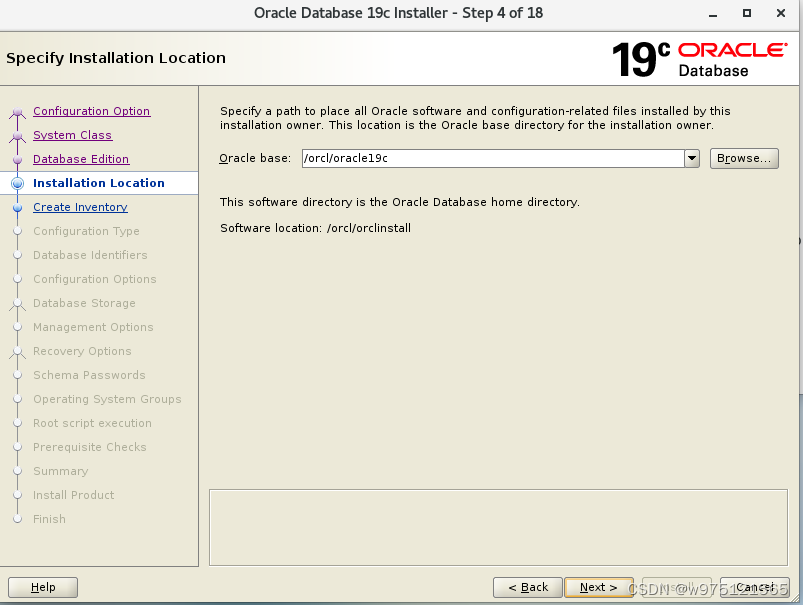
Task: Open the Create Inventory step
Action: (x=80, y=207)
